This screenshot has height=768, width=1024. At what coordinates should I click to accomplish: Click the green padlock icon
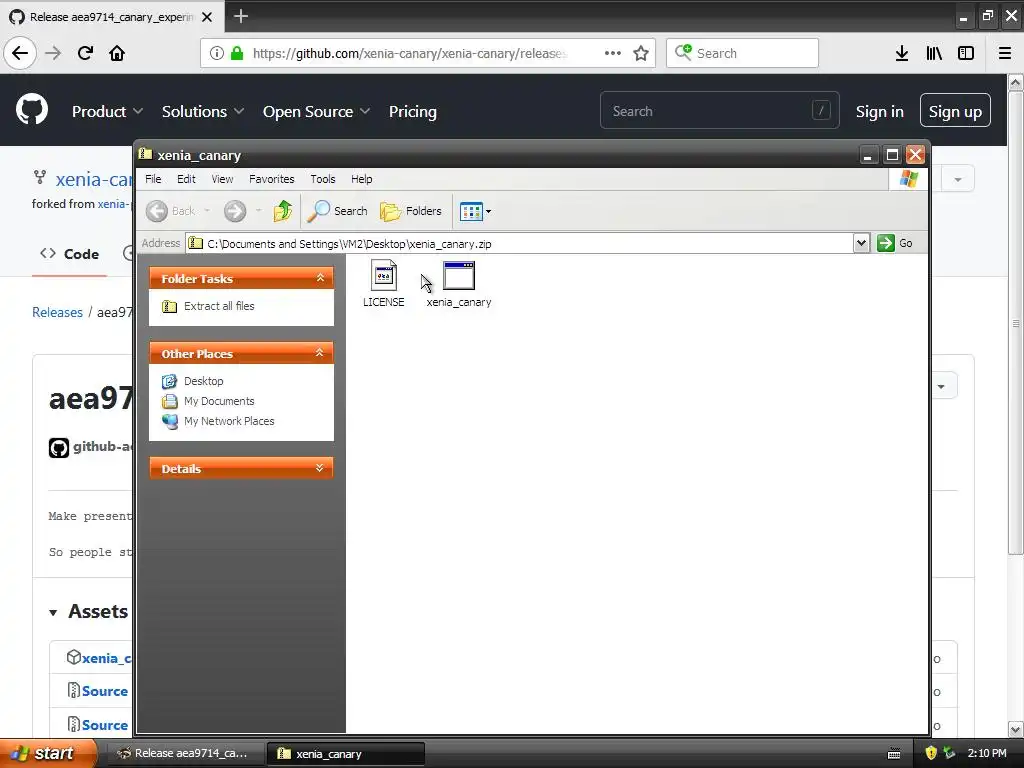click(237, 53)
